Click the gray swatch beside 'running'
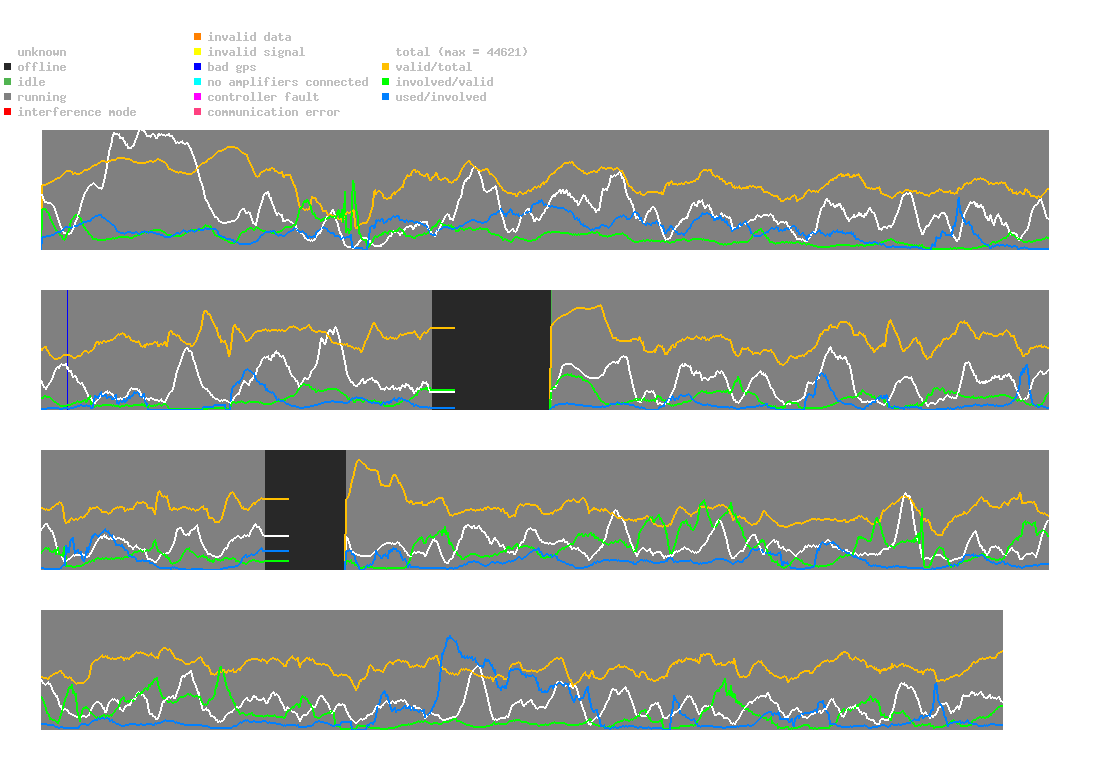Viewport: 1095px width, 764px height. coord(8,97)
